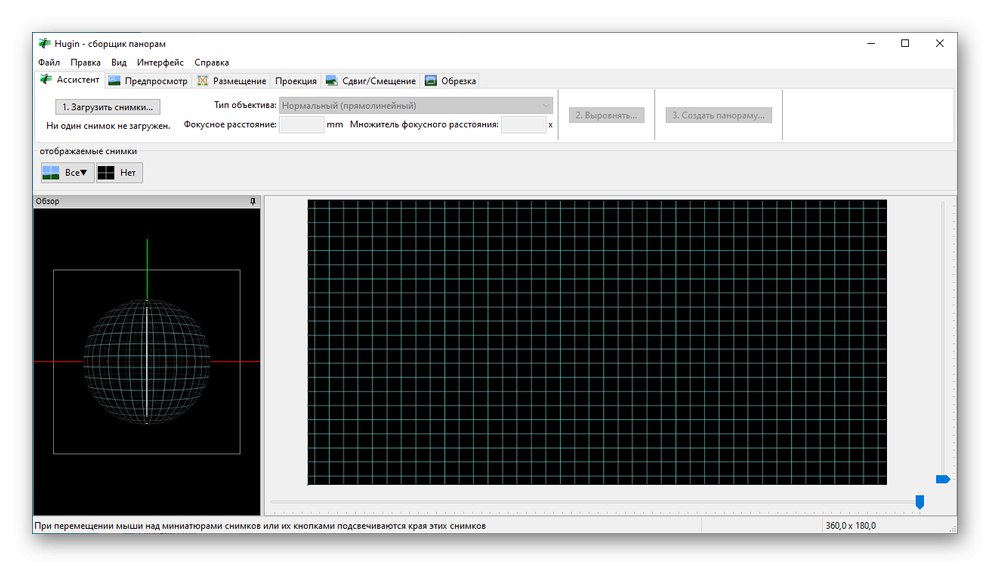Click the horizontal field-of-view slider handle
This screenshot has height=566, width=990.
(919, 501)
